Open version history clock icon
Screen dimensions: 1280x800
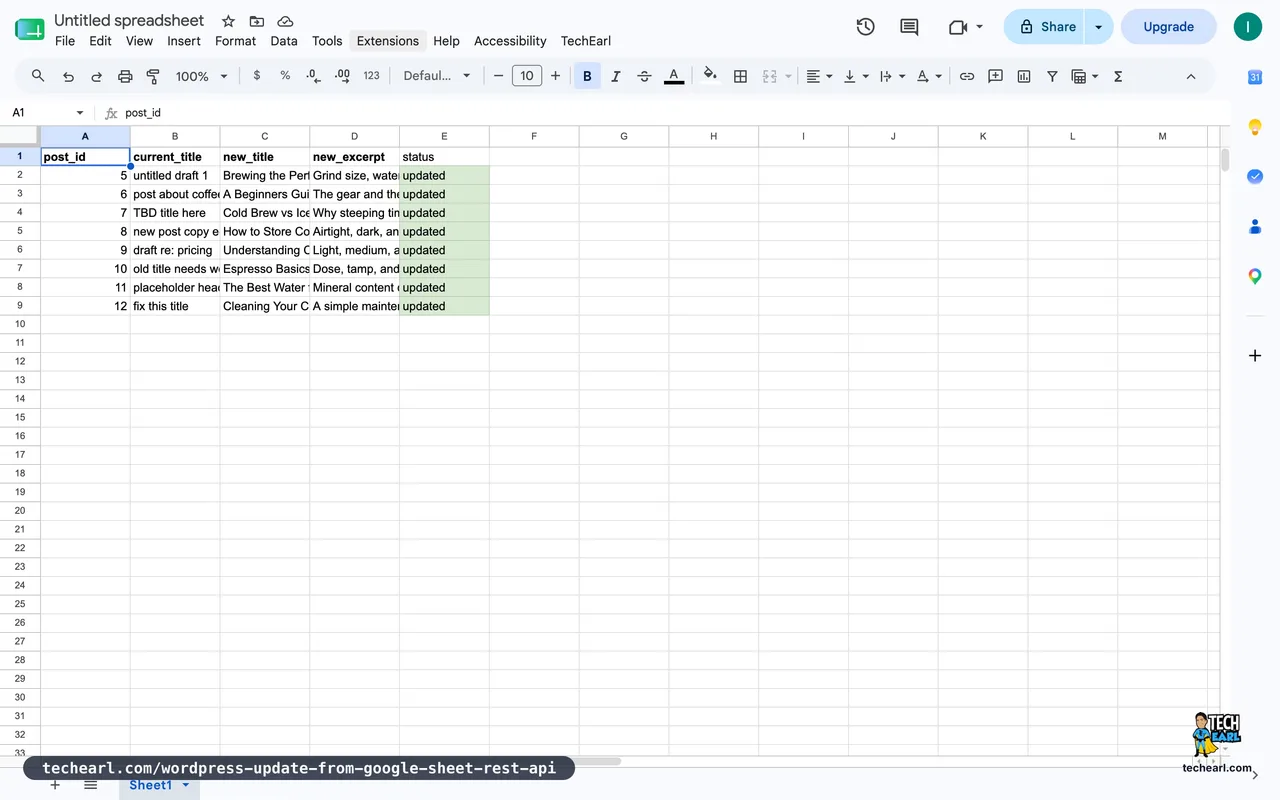[x=866, y=27]
